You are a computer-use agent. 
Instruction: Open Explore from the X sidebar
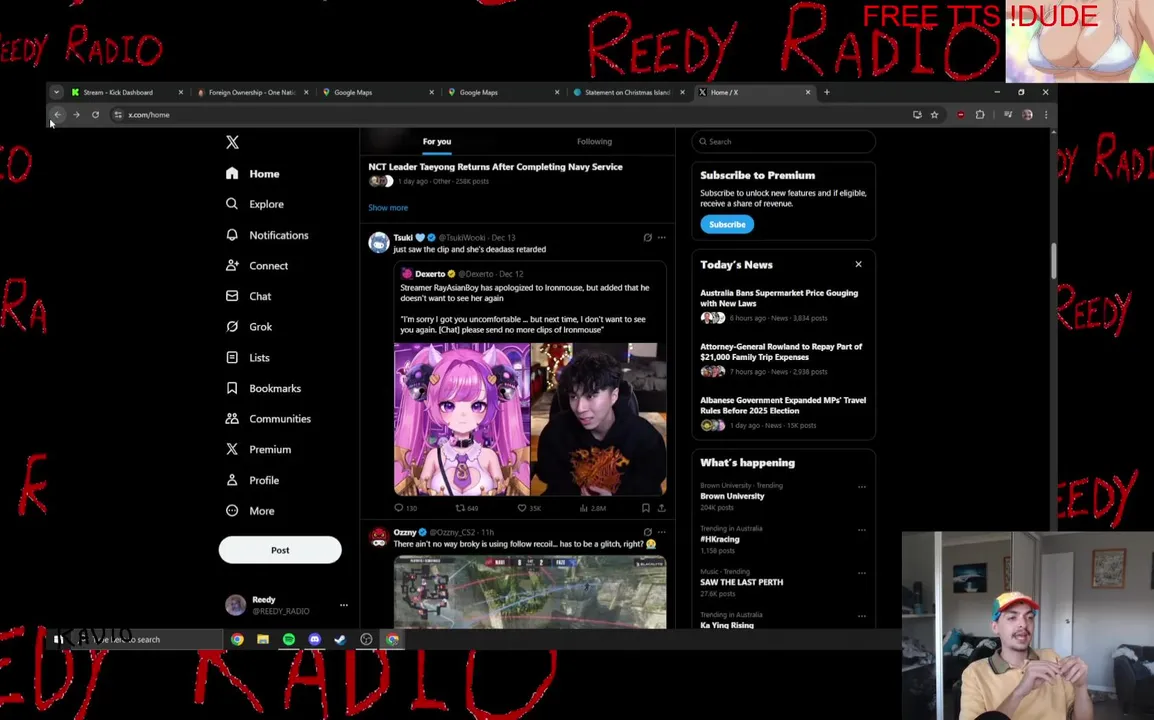[x=255, y=204]
